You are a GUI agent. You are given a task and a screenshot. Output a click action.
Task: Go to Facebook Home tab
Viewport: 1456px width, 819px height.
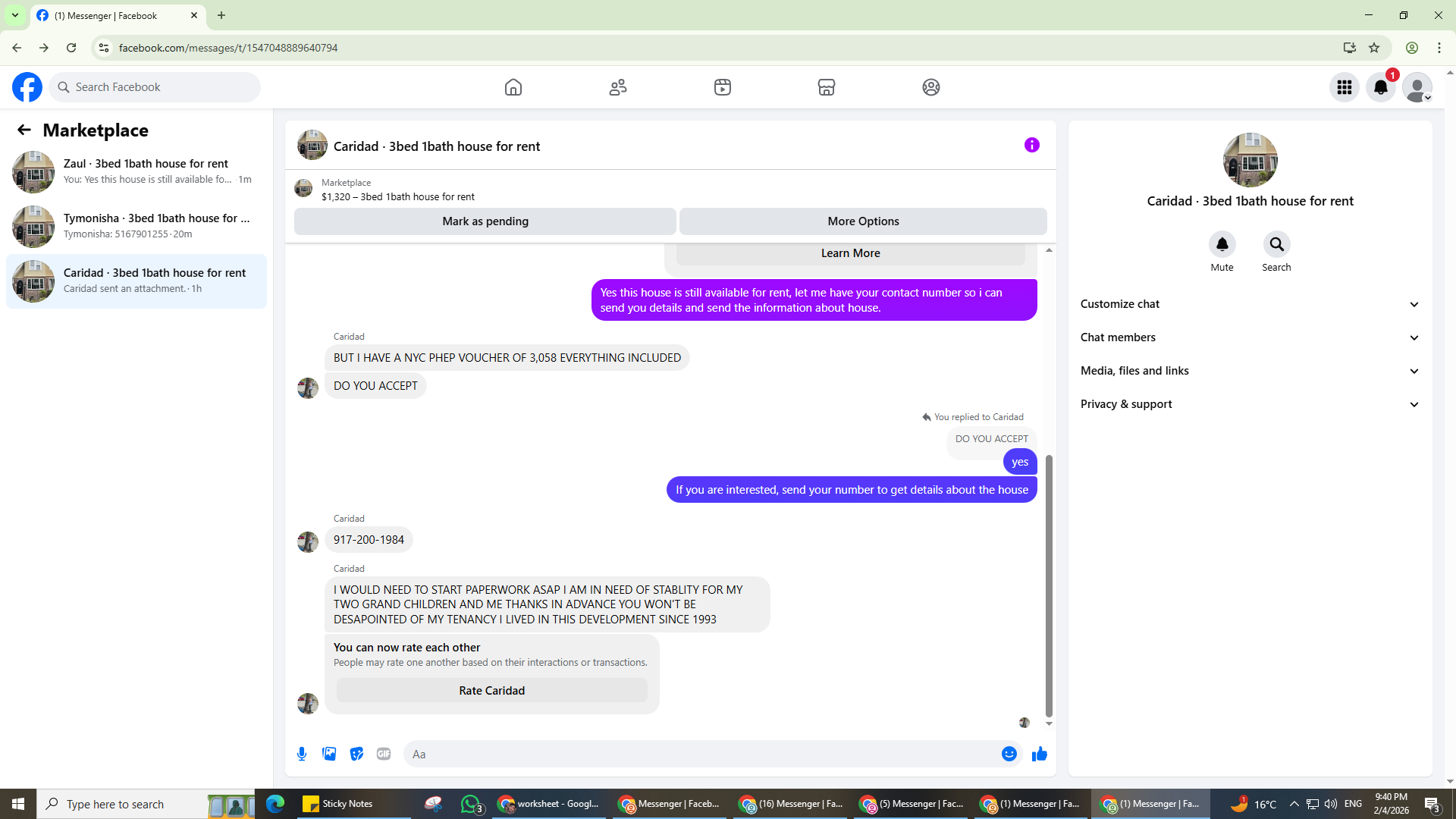513,87
